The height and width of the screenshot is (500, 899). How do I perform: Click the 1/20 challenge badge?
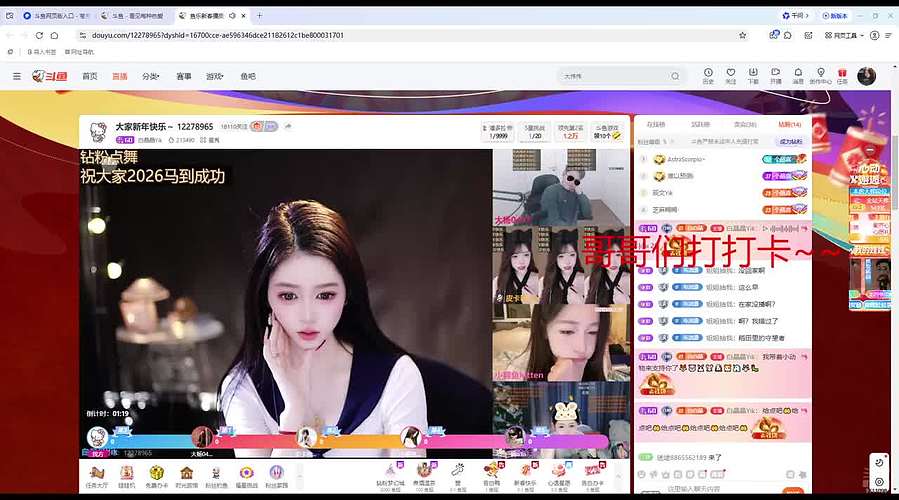pos(535,132)
